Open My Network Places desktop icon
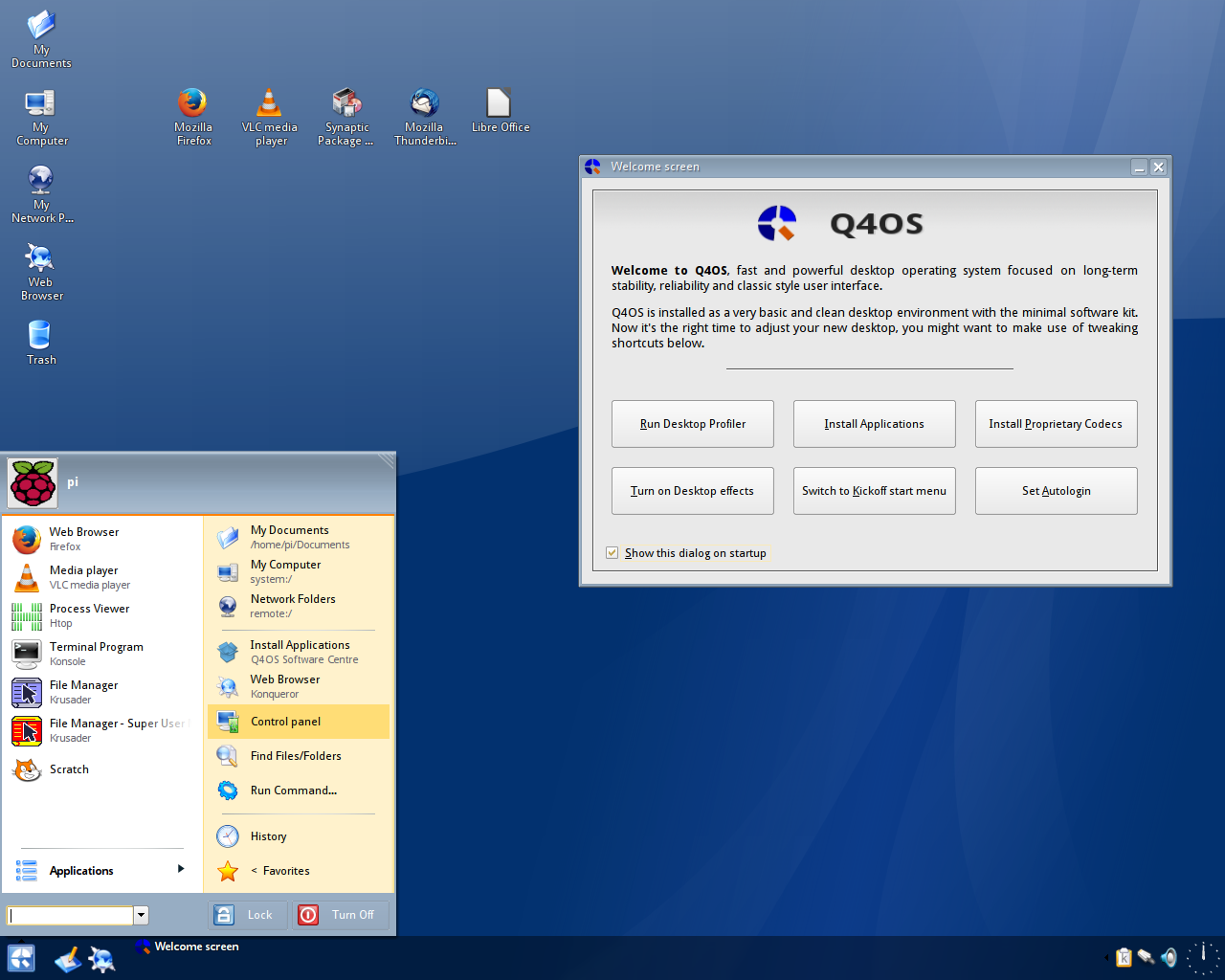The width and height of the screenshot is (1225, 980). (41, 194)
